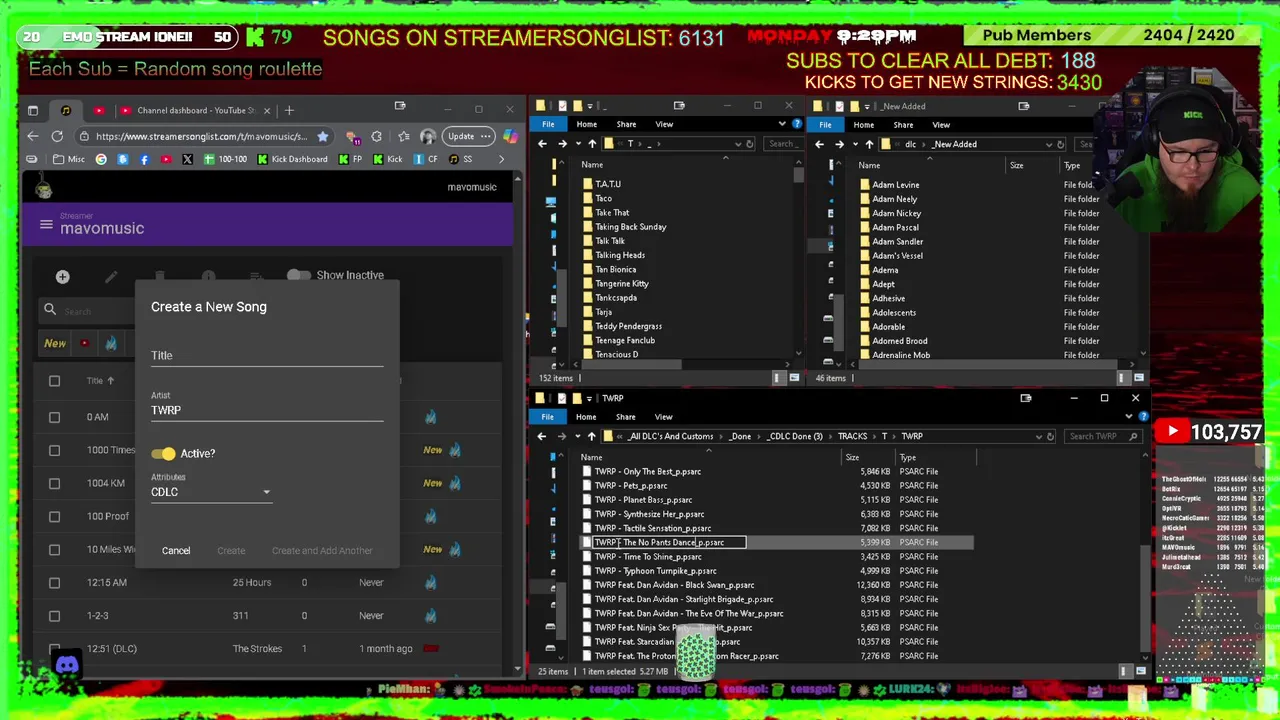Screen dimensions: 1280x720
Task: Click the browser refresh icon
Action: 57,136
